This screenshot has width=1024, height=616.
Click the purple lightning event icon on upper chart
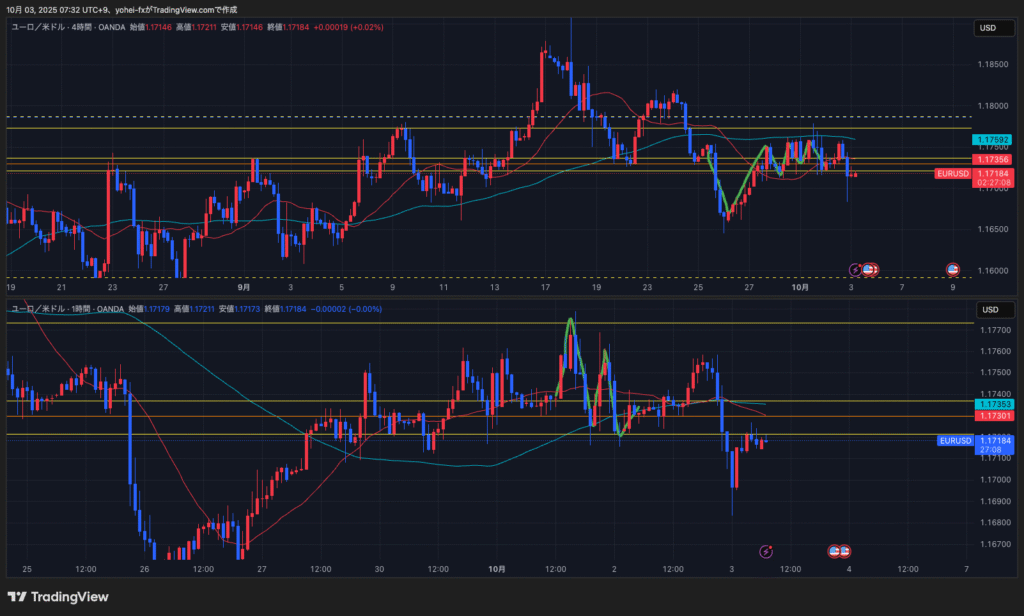pos(855,270)
